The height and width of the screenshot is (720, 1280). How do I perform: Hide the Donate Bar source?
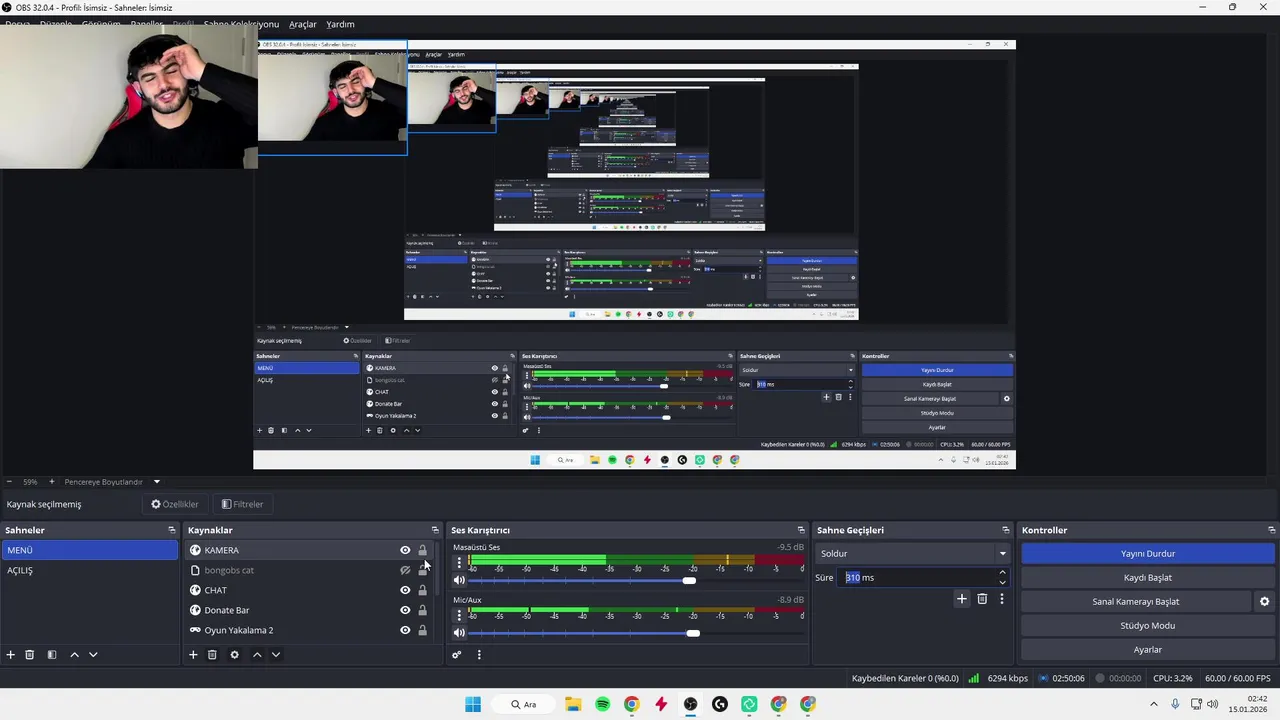click(x=405, y=610)
